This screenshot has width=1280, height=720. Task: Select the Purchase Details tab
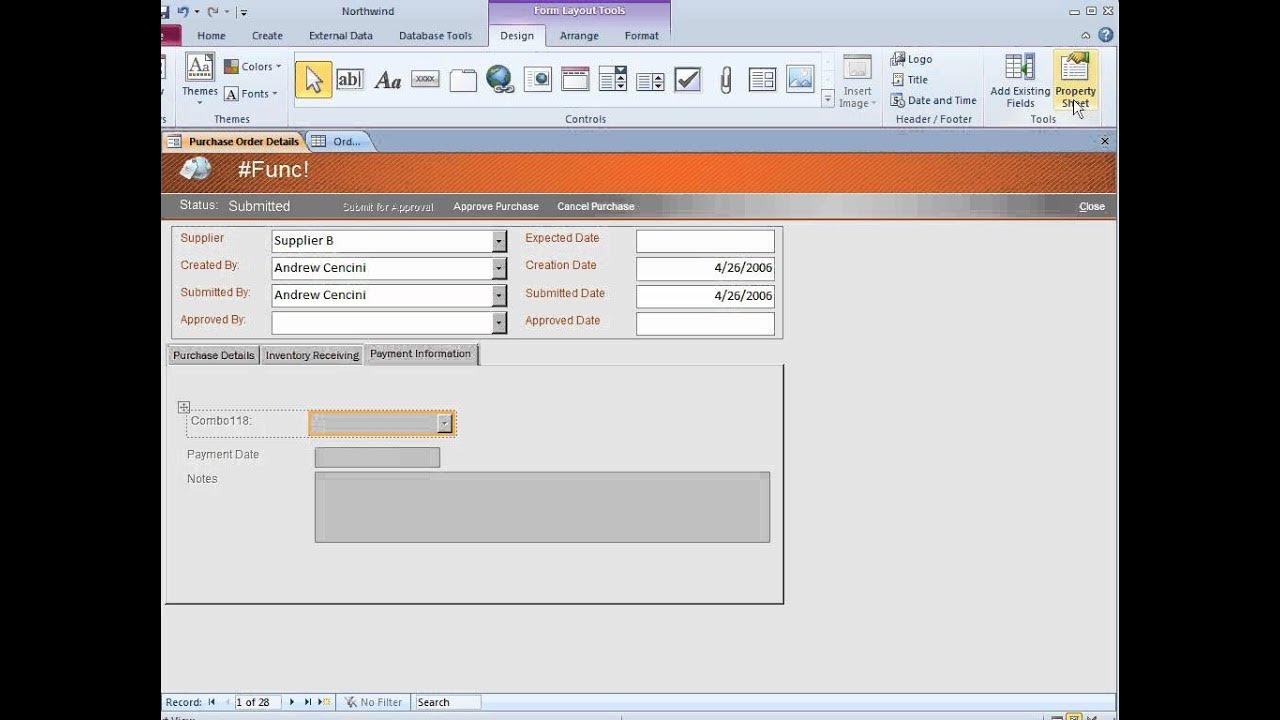pos(214,355)
